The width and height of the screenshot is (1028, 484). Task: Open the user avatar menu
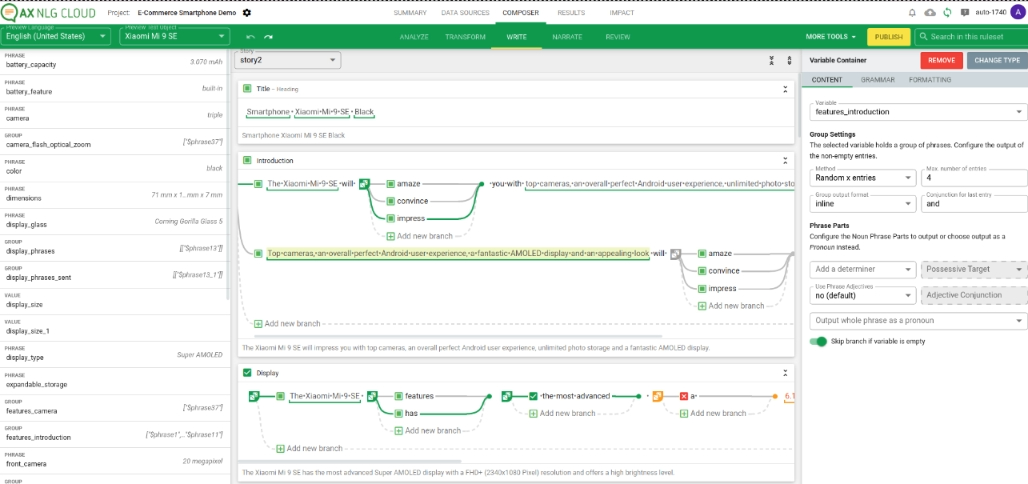[1018, 12]
